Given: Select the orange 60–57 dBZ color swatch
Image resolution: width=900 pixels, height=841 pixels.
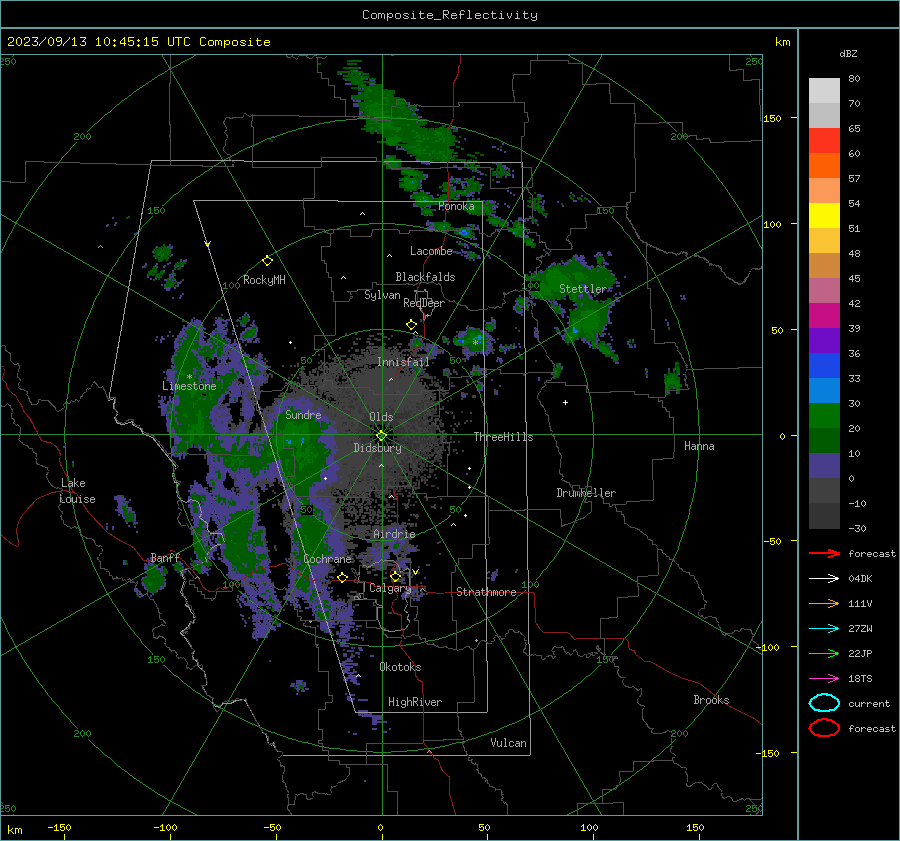Looking at the screenshot, I should click(x=824, y=165).
